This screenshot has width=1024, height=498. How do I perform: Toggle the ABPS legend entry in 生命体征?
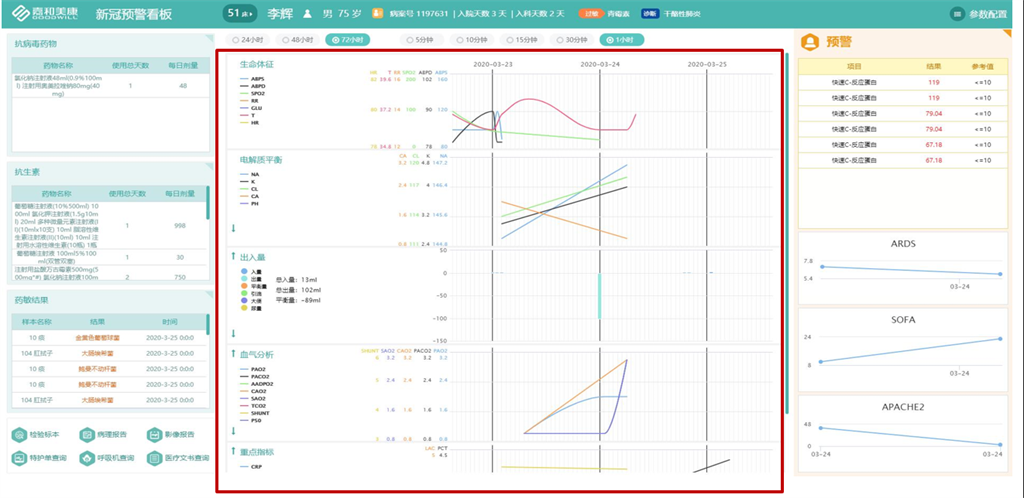pyautogui.click(x=257, y=78)
